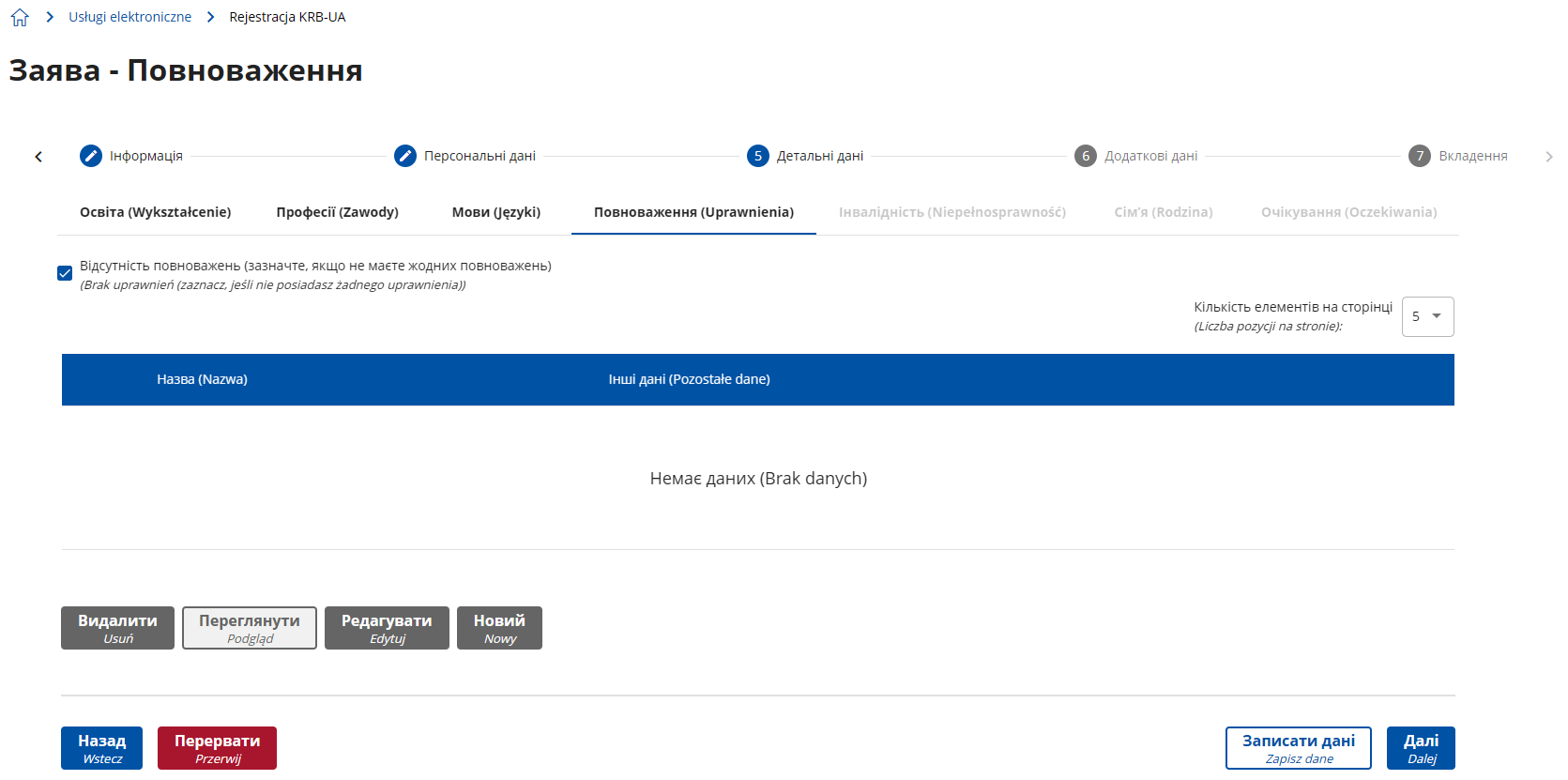This screenshot has height=780, width=1568.
Task: Select step 7 Вкладення circle
Action: [1420, 156]
